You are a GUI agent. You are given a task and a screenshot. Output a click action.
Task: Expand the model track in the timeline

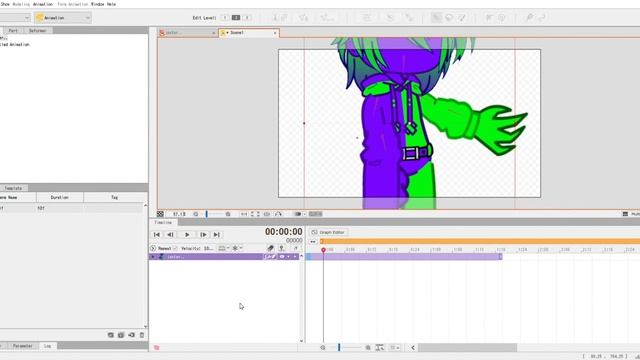(x=153, y=257)
